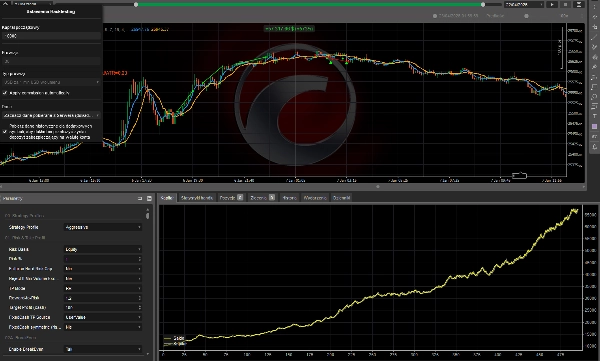Image resolution: width=600 pixels, height=361 pixels.
Task: Collapse the settings panel with top-left chevron
Action: tap(5, 3)
